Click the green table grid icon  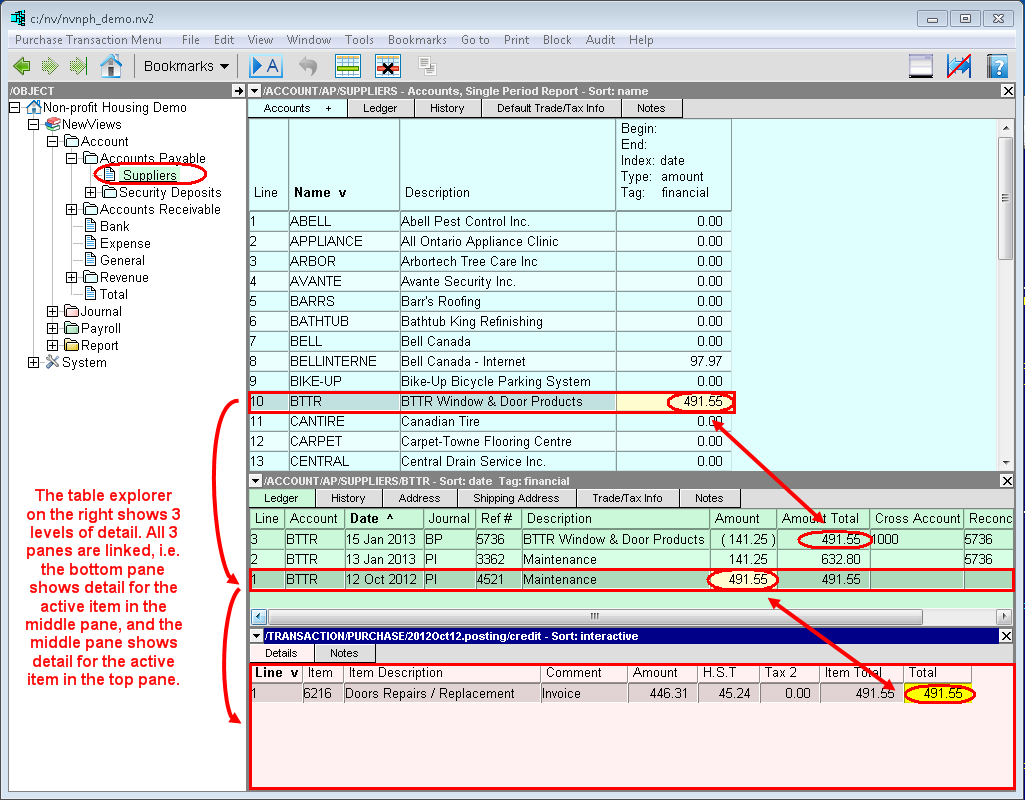coord(347,66)
